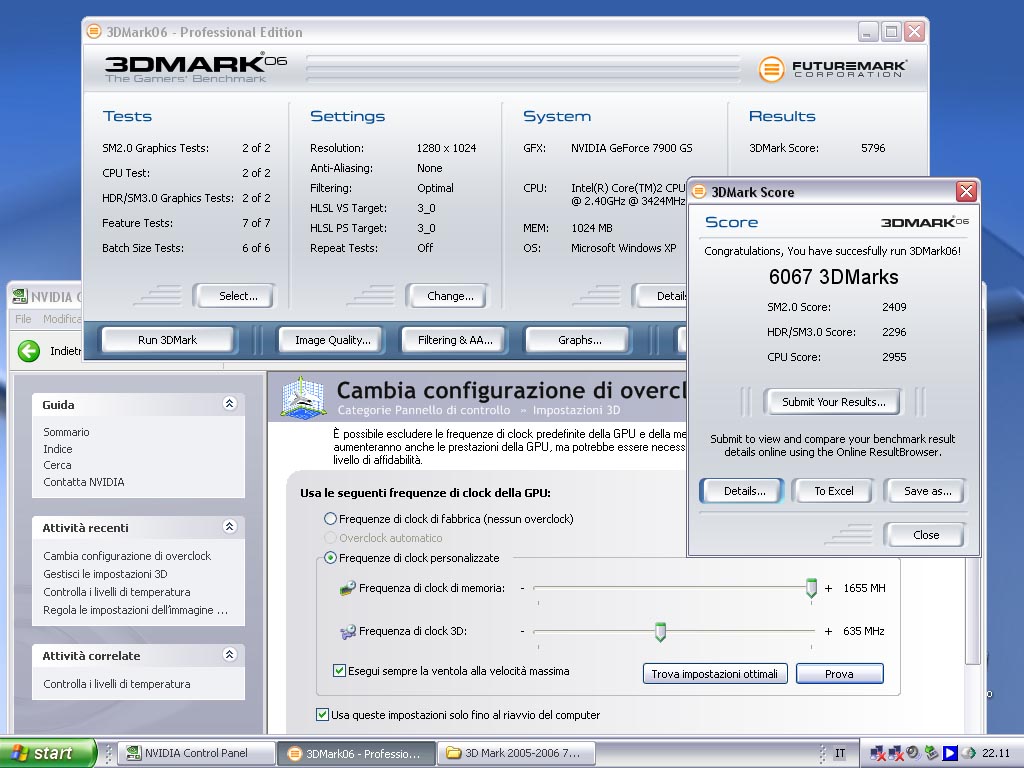Open Regola le impostazioni dell'immagine link
1024x768 pixels.
coord(135,610)
